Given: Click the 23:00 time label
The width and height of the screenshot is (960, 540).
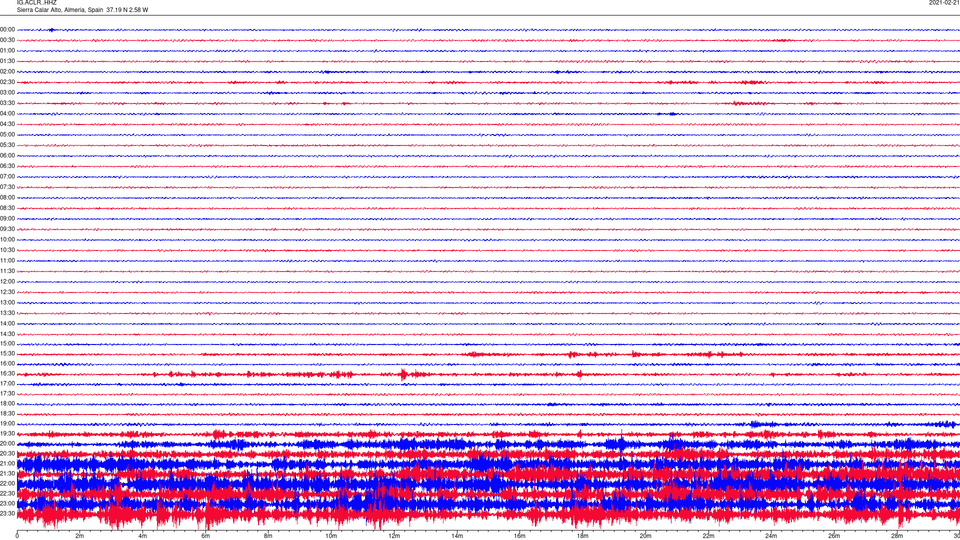Looking at the screenshot, I should click(7, 503).
